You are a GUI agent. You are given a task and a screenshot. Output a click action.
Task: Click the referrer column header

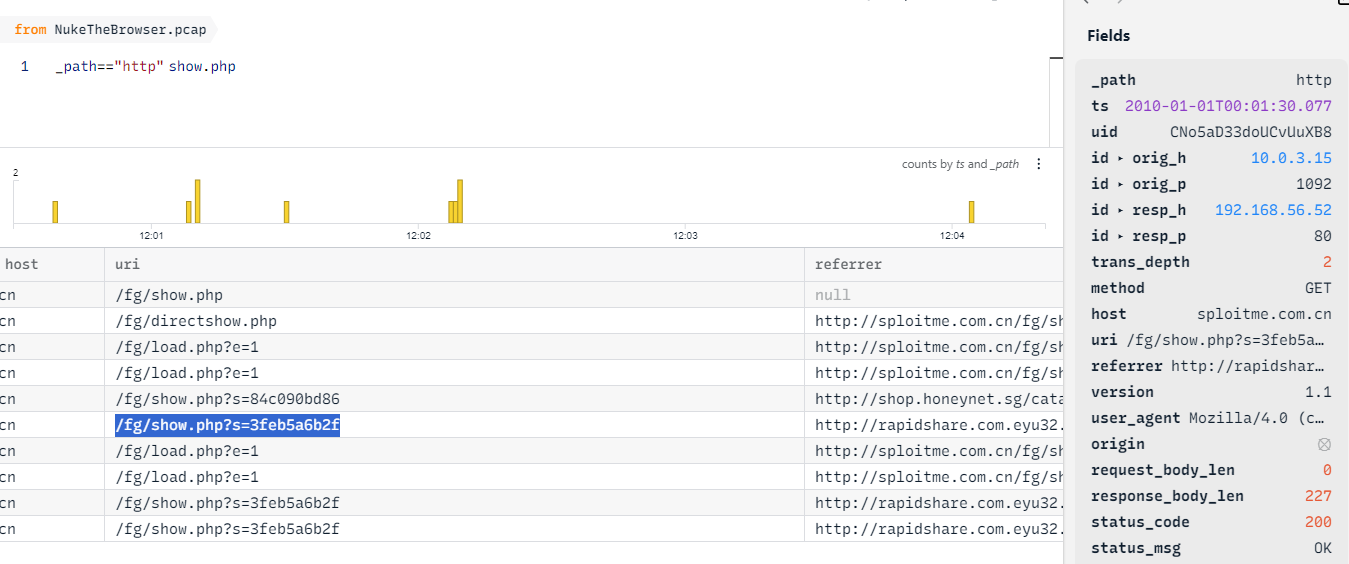pos(932,265)
